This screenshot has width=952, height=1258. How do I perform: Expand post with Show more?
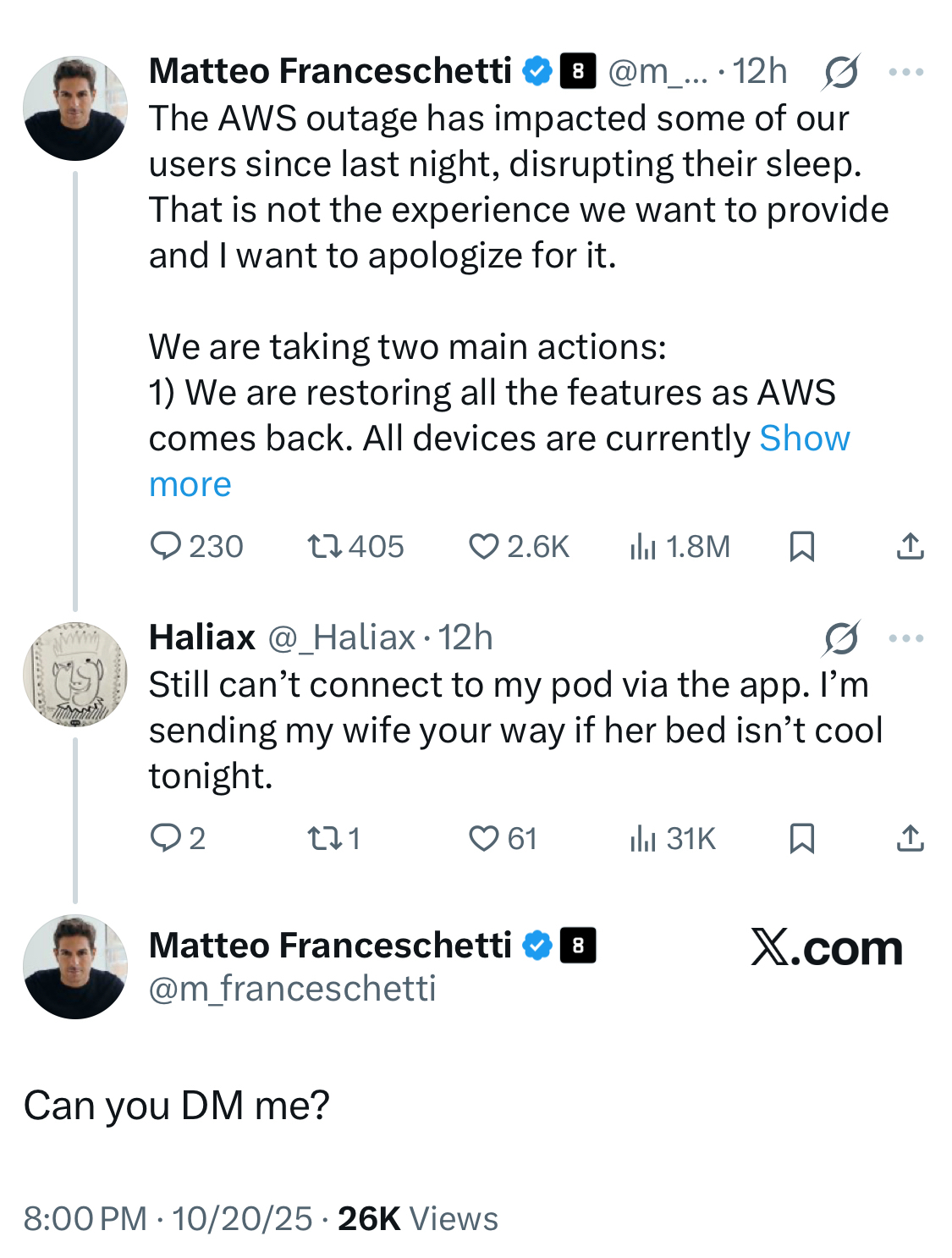click(x=804, y=439)
